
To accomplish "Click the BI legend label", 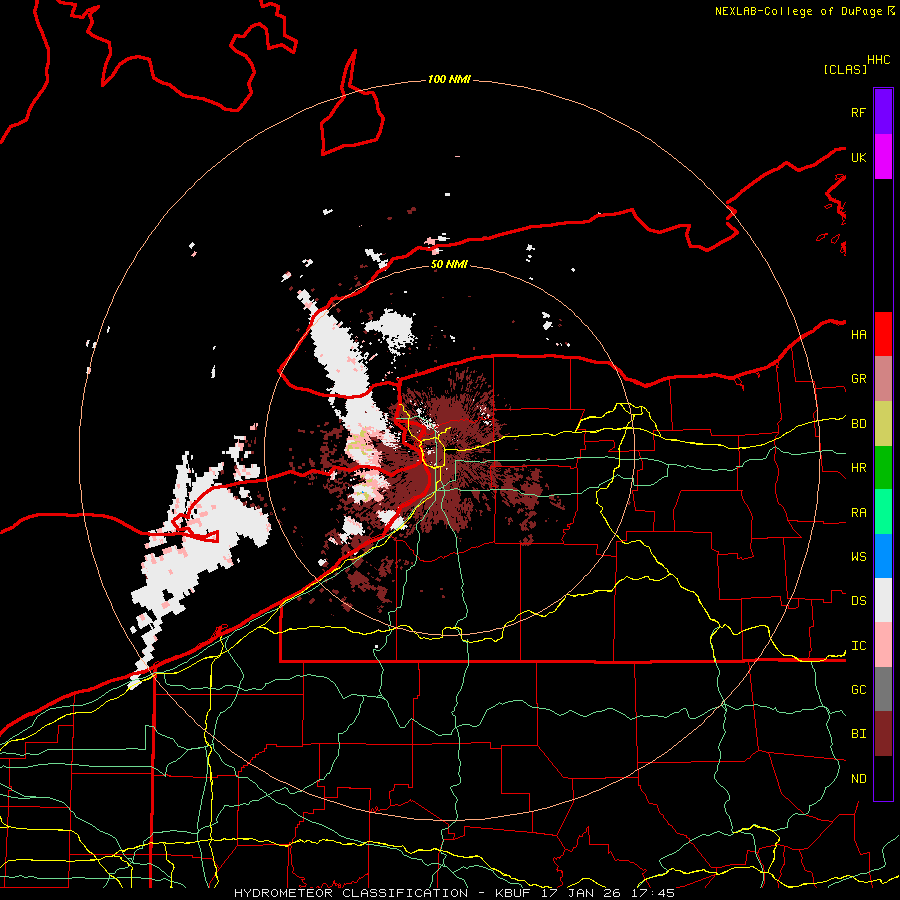I will click(x=858, y=734).
